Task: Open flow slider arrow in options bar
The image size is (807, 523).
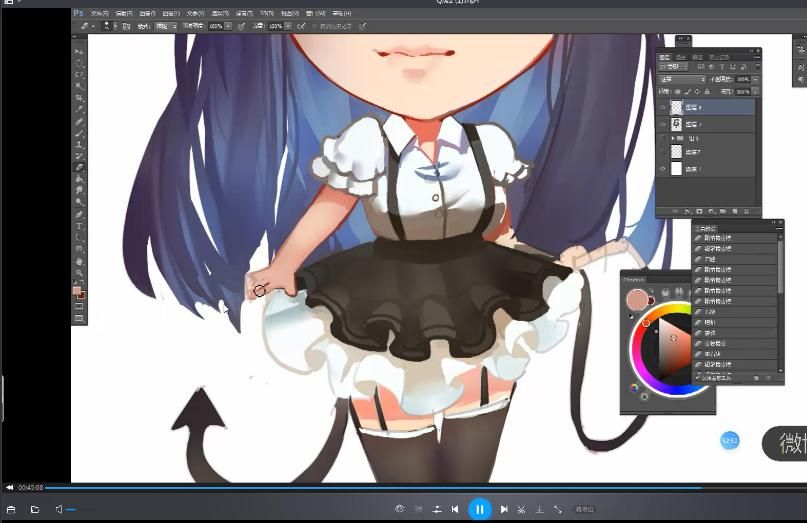Action: coord(288,26)
